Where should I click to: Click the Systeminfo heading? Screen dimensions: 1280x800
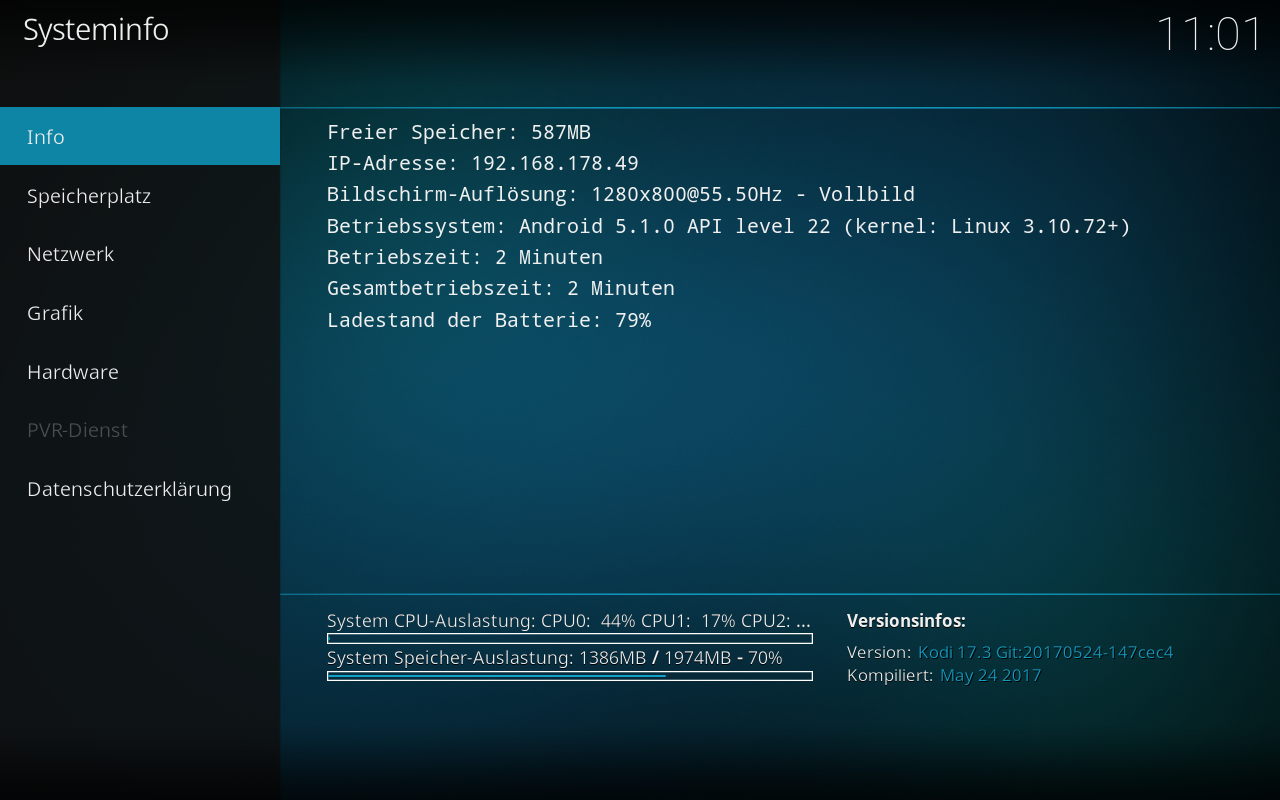[96, 30]
